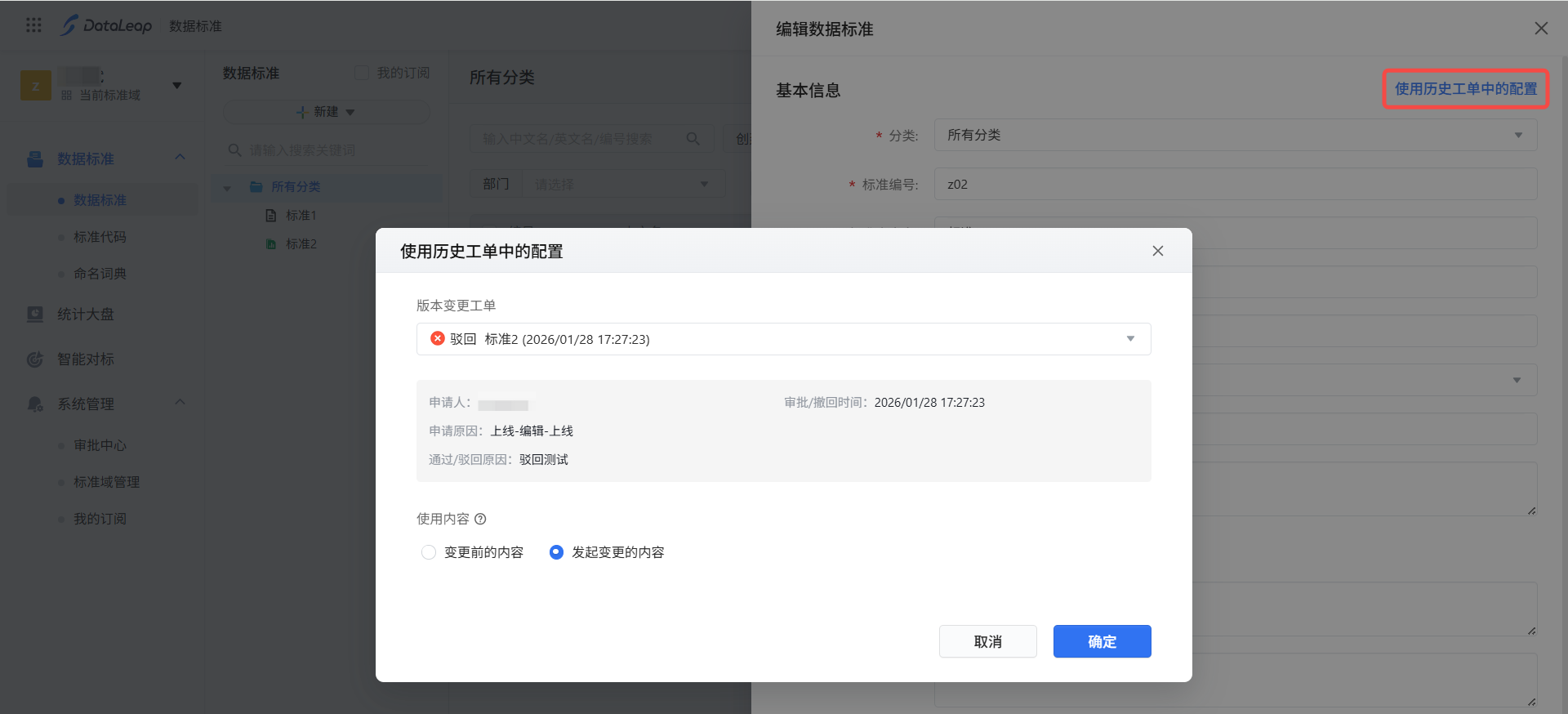Click the 取消 button
The width and height of the screenshot is (1568, 714).
pyautogui.click(x=987, y=641)
